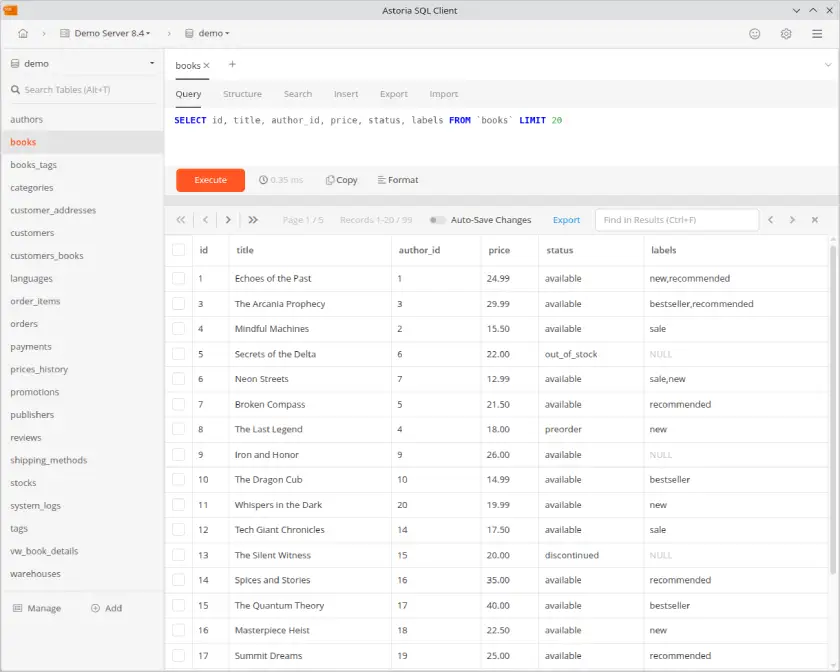Viewport: 840px width, 672px height.
Task: Open the Import tab
Action: pos(444,94)
